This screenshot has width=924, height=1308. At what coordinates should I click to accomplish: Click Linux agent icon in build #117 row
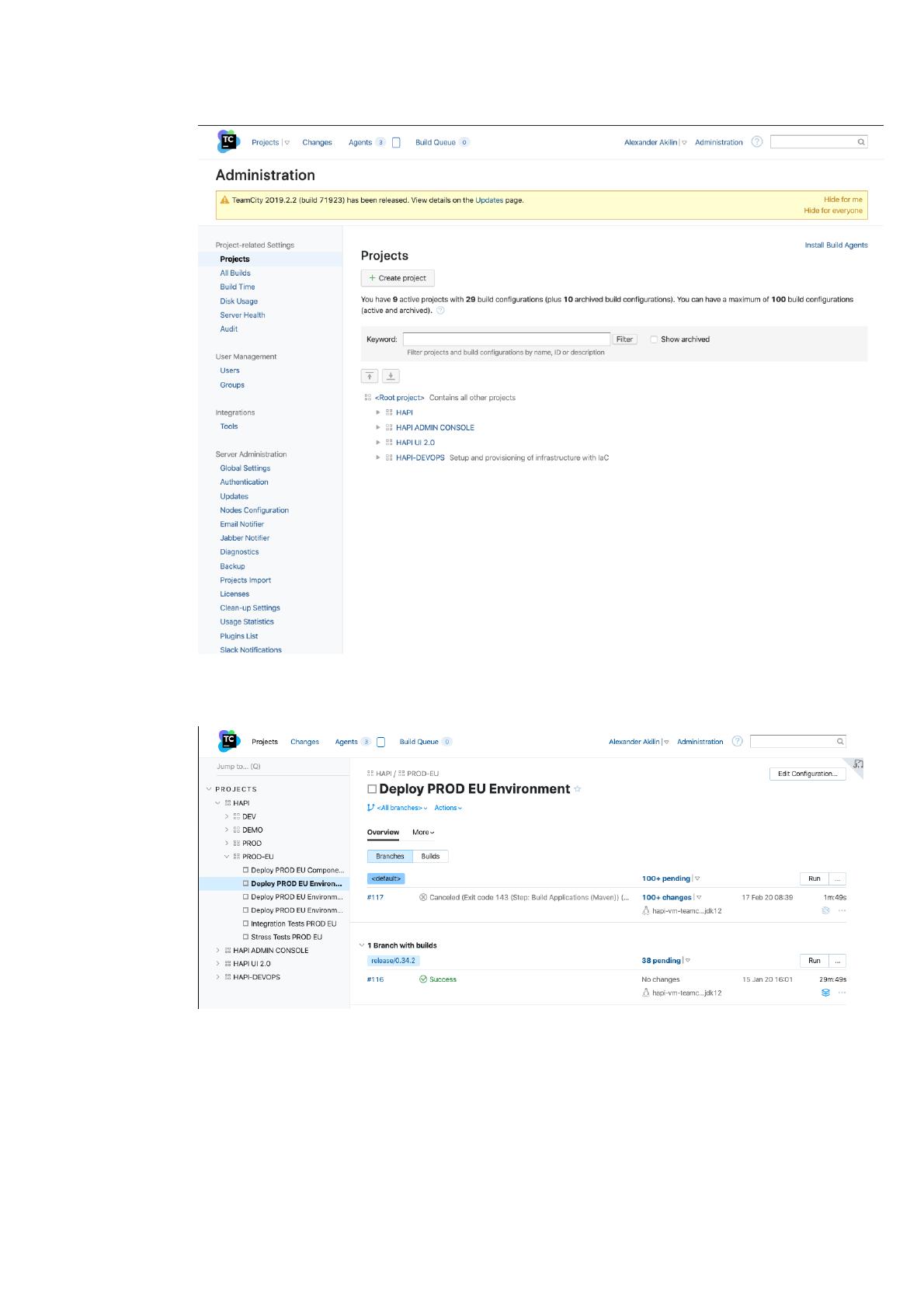click(646, 911)
